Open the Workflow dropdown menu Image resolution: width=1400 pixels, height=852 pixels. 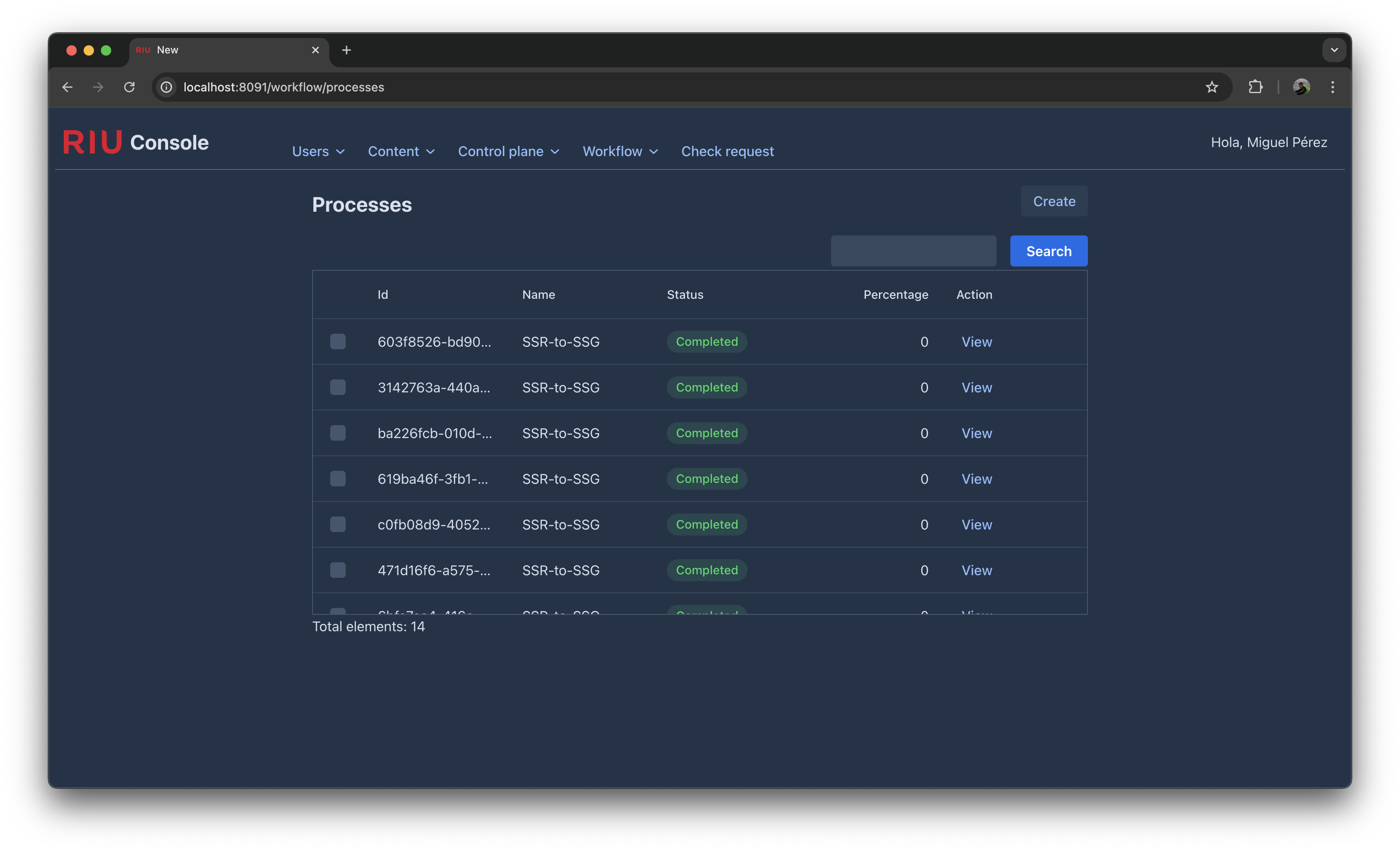pyautogui.click(x=620, y=151)
